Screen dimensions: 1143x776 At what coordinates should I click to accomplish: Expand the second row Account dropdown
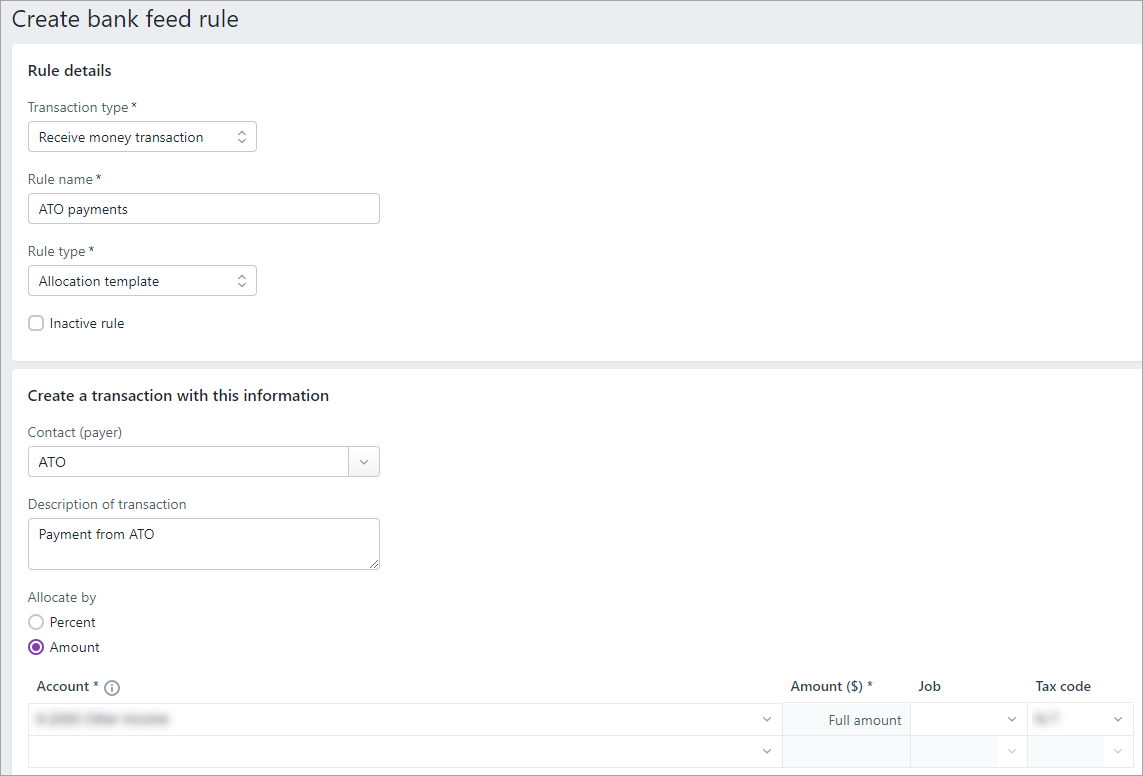[x=767, y=750]
